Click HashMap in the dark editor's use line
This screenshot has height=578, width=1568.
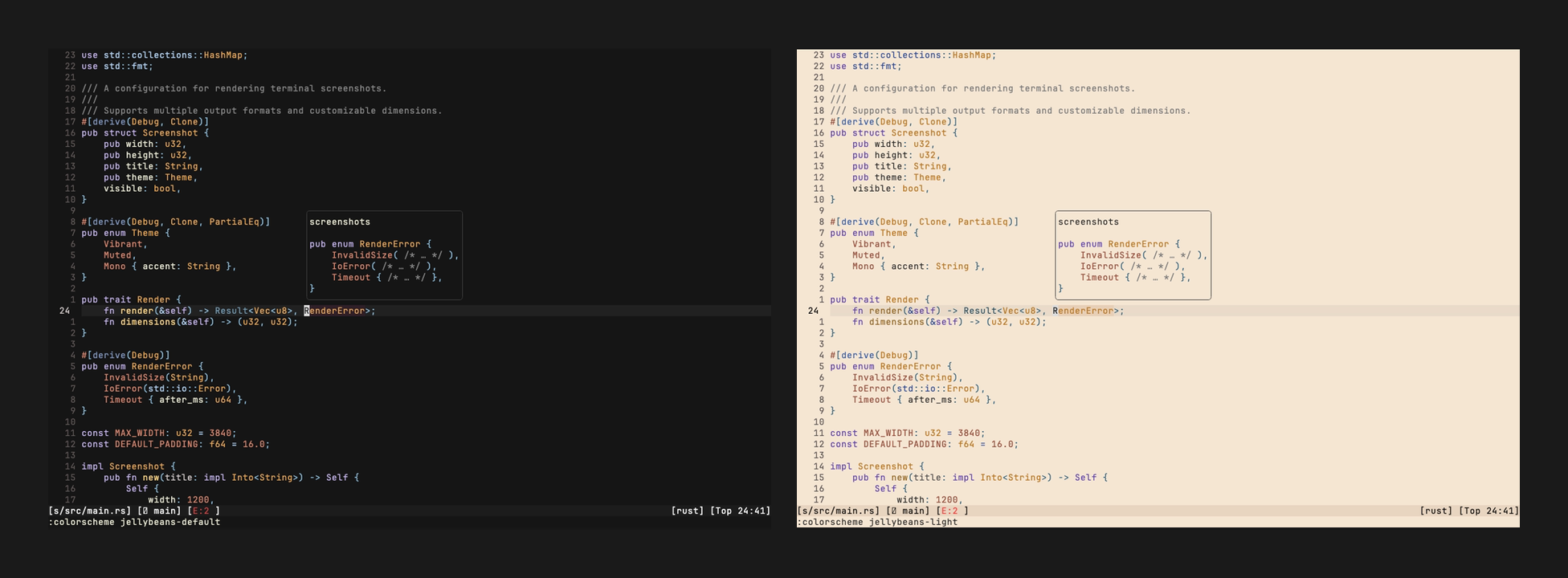click(223, 55)
